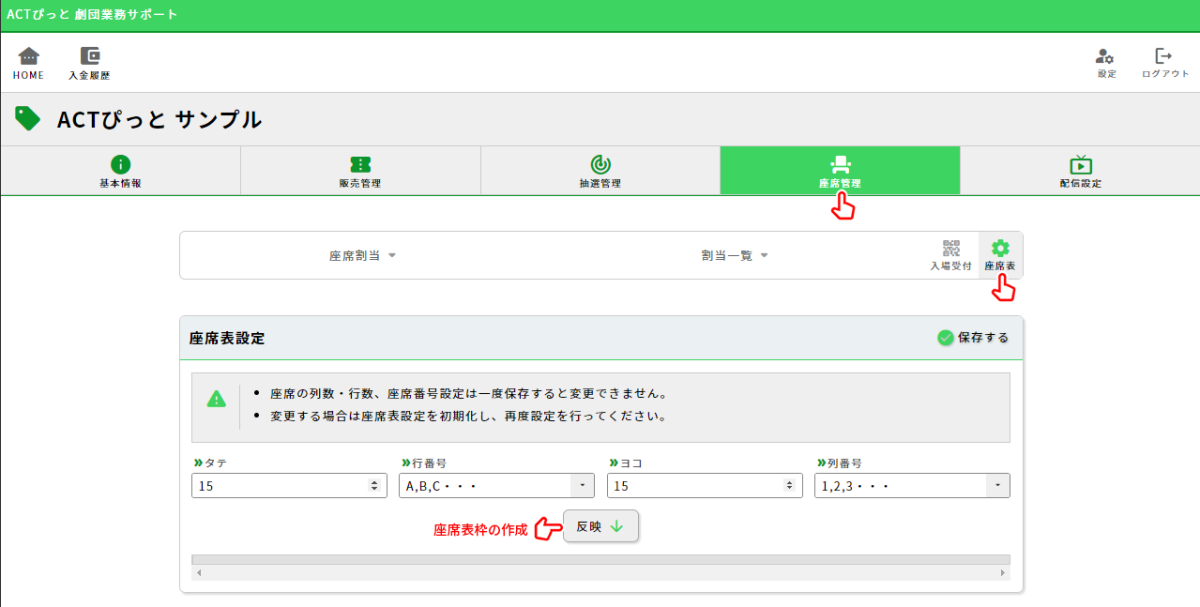The height and width of the screenshot is (607, 1200).
Task: Expand the 座席割当 dropdown menu
Action: (x=363, y=256)
